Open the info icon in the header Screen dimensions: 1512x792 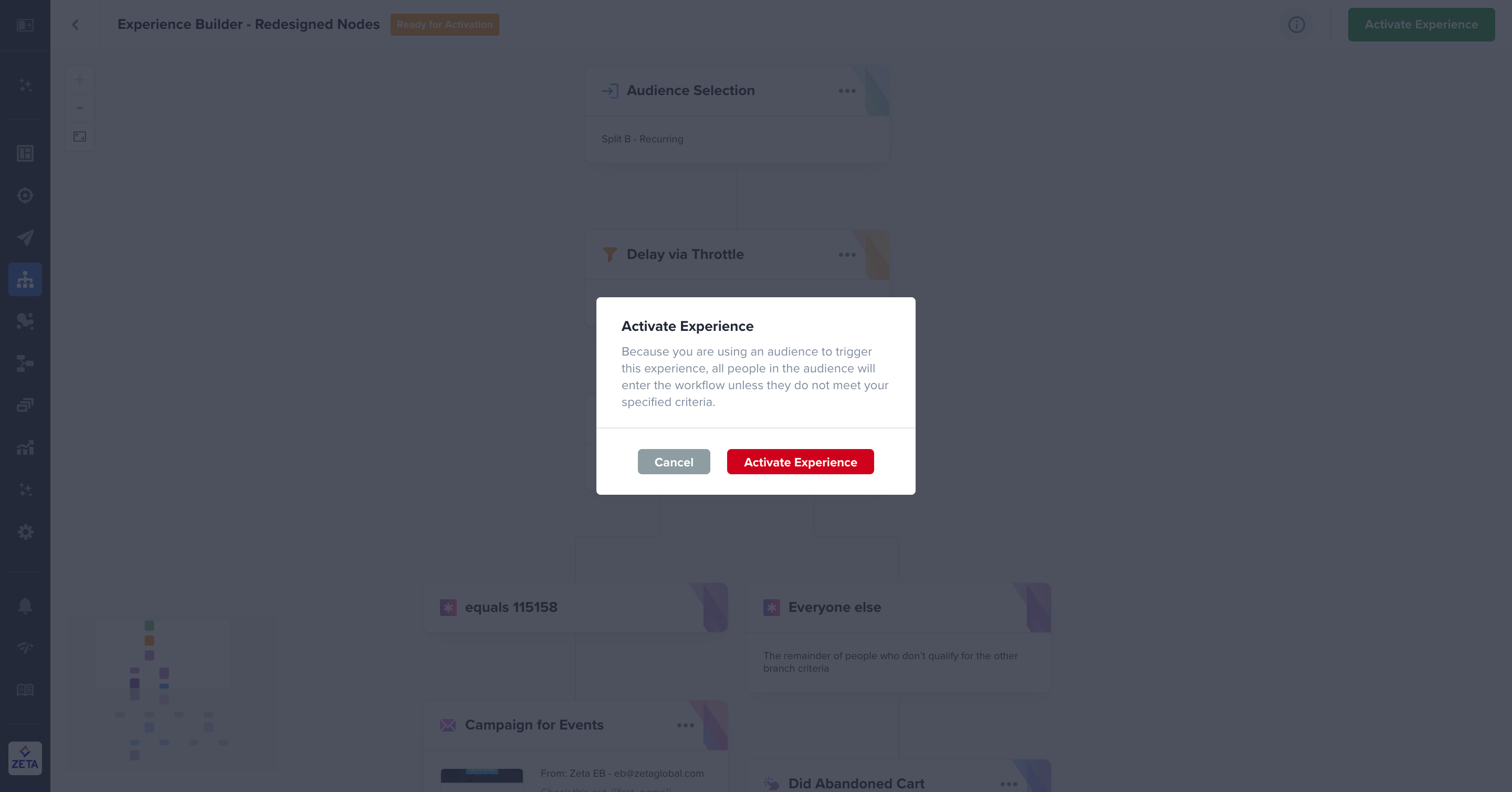click(1296, 25)
